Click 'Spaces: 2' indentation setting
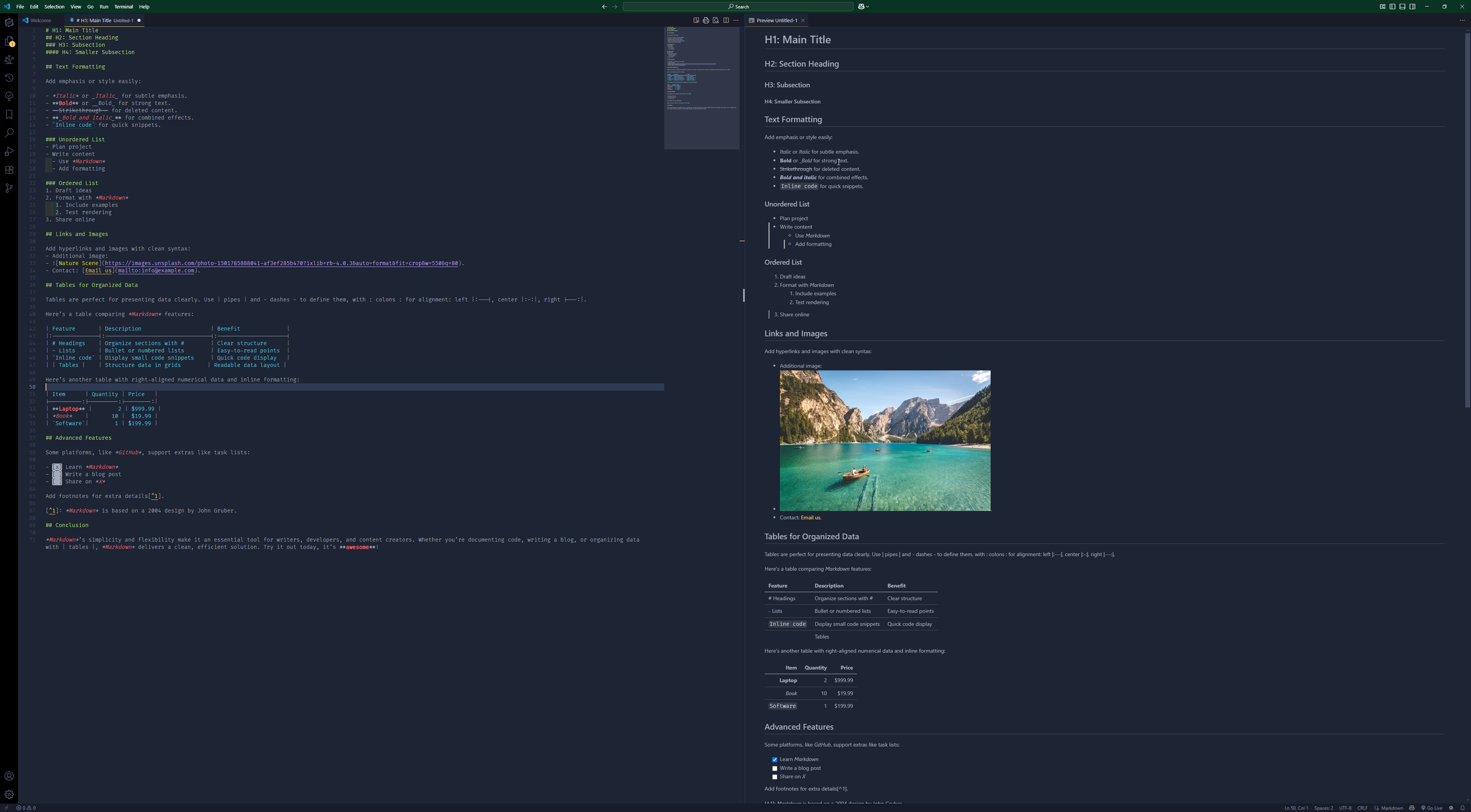The image size is (1471, 812). click(1323, 808)
